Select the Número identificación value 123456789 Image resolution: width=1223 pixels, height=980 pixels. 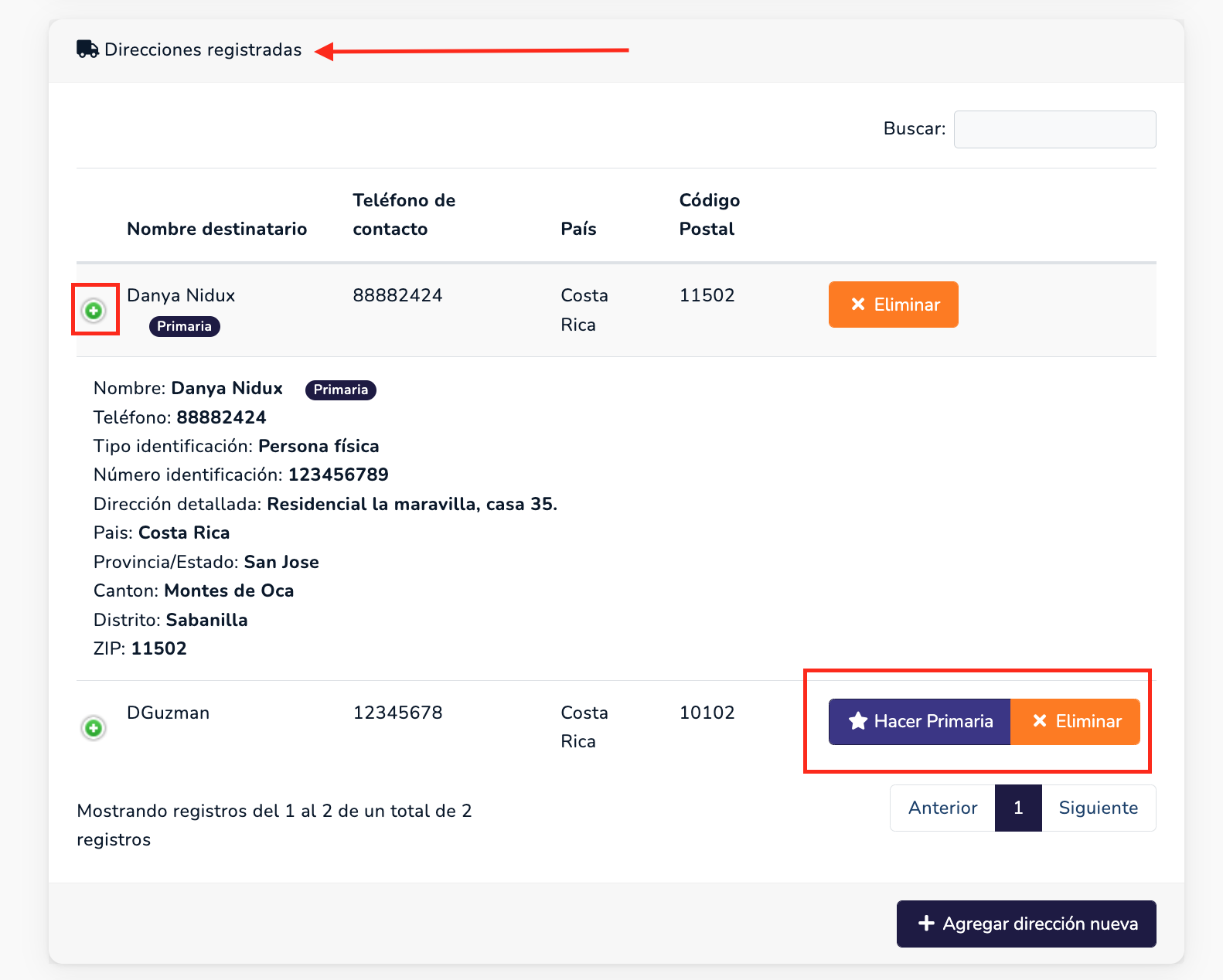pos(339,475)
